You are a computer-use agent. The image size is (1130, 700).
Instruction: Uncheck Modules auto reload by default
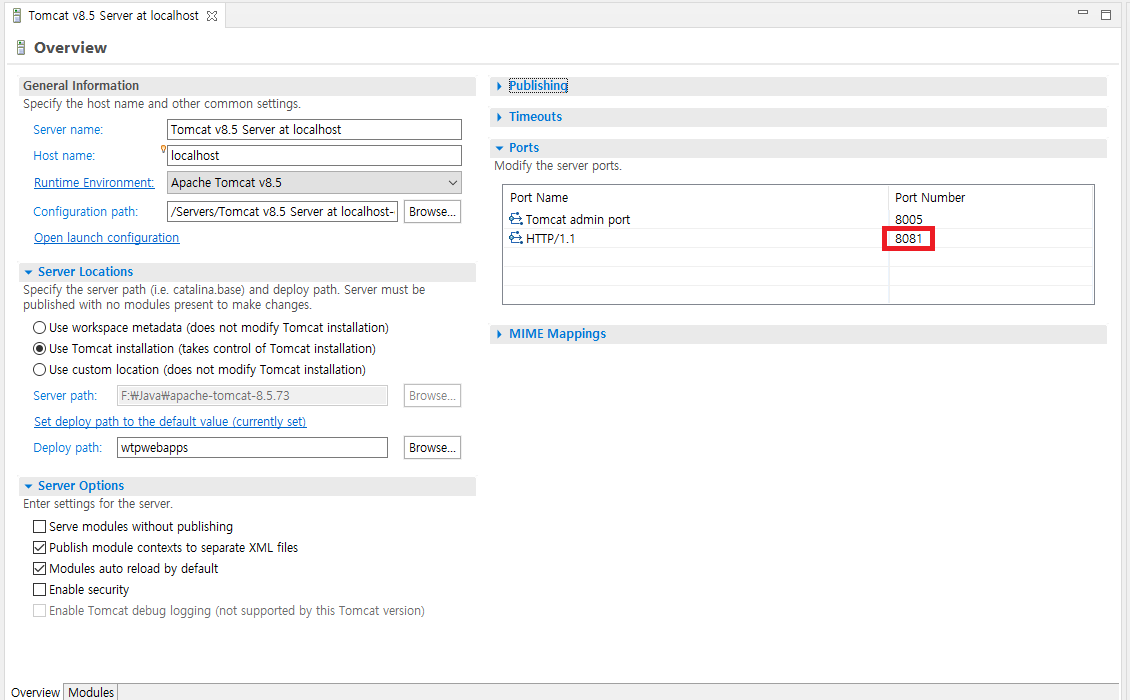tap(40, 568)
